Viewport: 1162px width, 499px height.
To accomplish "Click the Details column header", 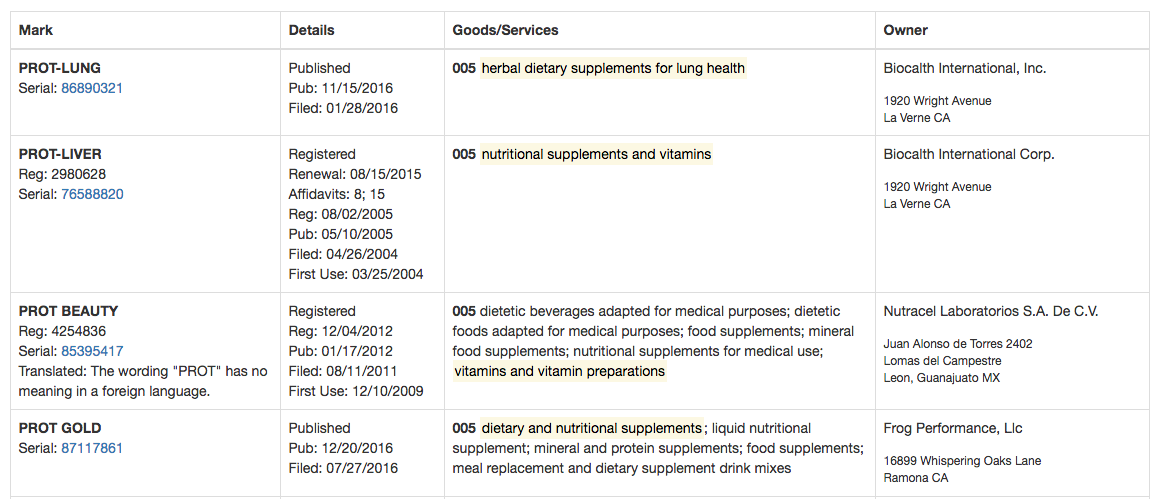I will [x=311, y=30].
